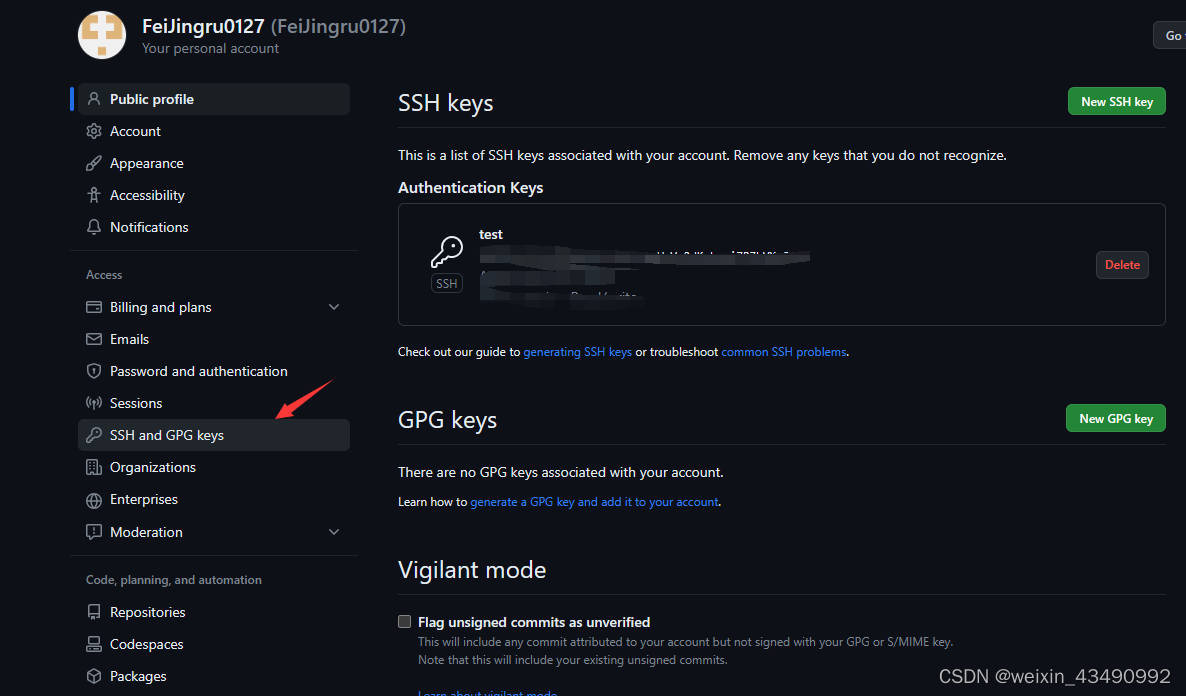Click the Notifications bell icon

coord(94,227)
